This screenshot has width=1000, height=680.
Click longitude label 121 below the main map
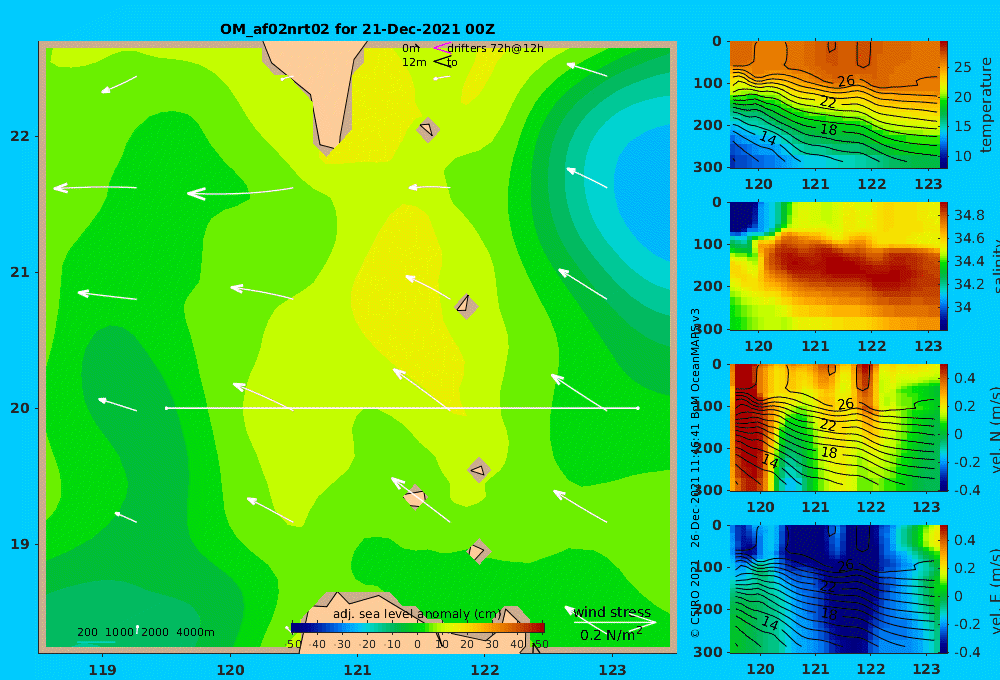pyautogui.click(x=358, y=670)
